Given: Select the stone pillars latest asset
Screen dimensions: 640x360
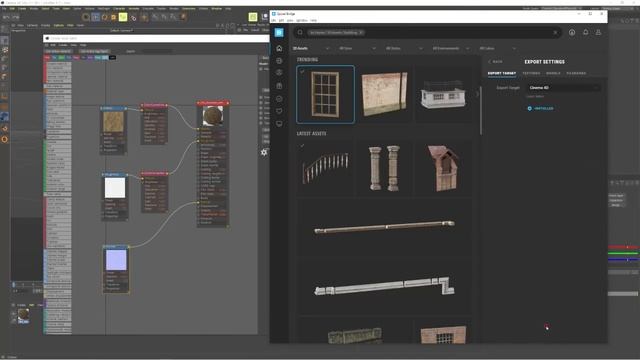Looking at the screenshot, I should pos(384,168).
